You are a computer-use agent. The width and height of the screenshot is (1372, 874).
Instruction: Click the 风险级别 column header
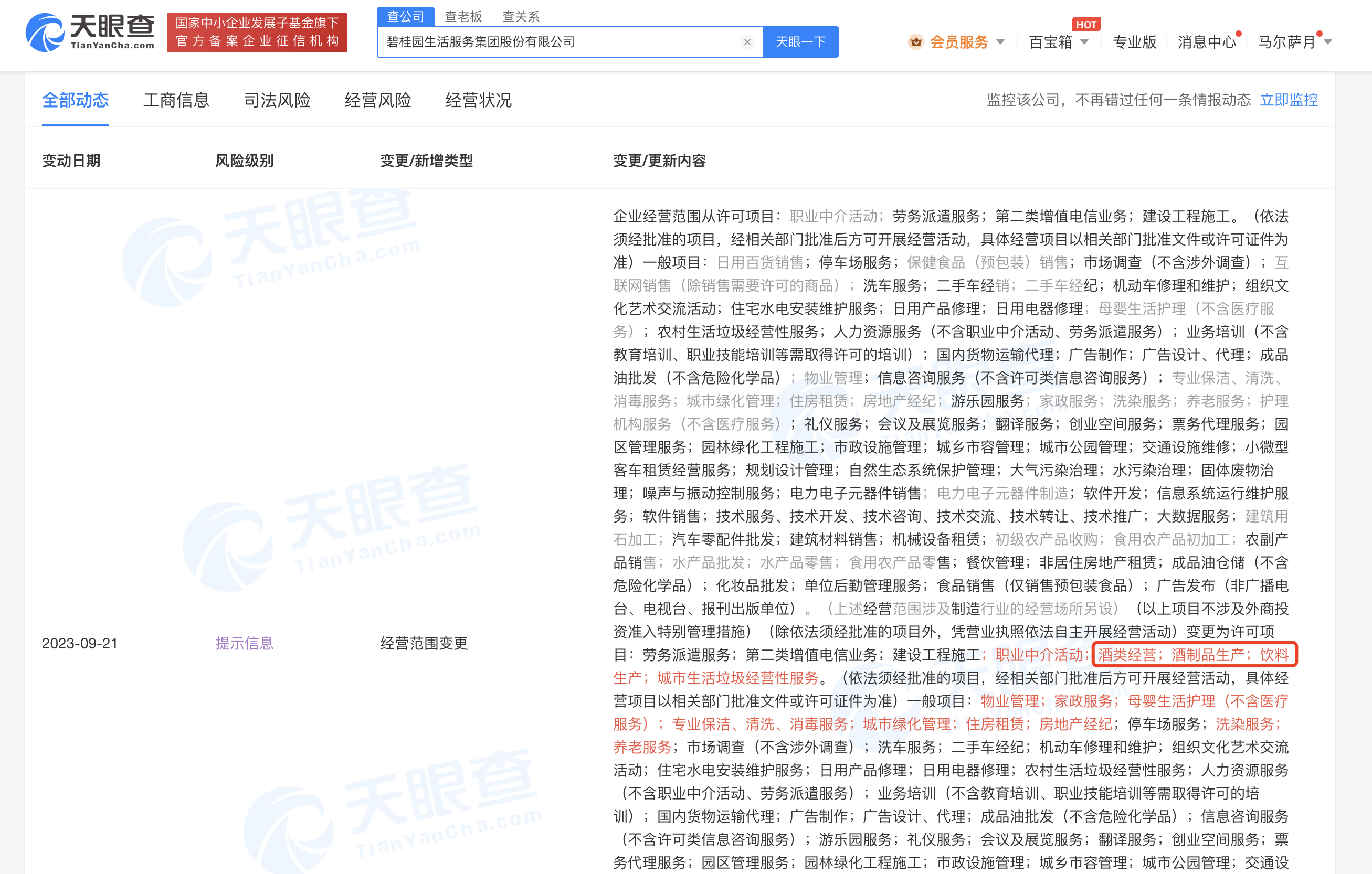(x=245, y=161)
